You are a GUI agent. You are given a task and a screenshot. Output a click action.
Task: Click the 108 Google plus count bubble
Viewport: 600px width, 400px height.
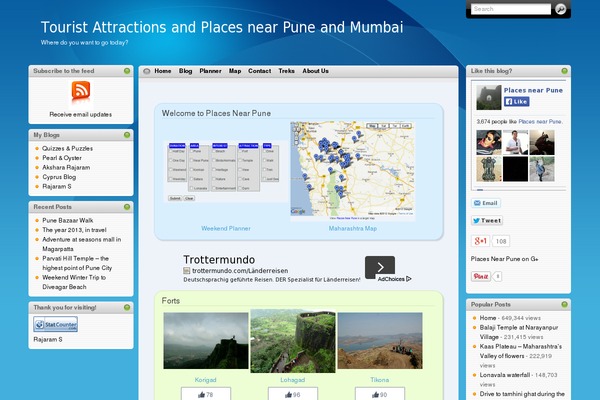point(501,241)
